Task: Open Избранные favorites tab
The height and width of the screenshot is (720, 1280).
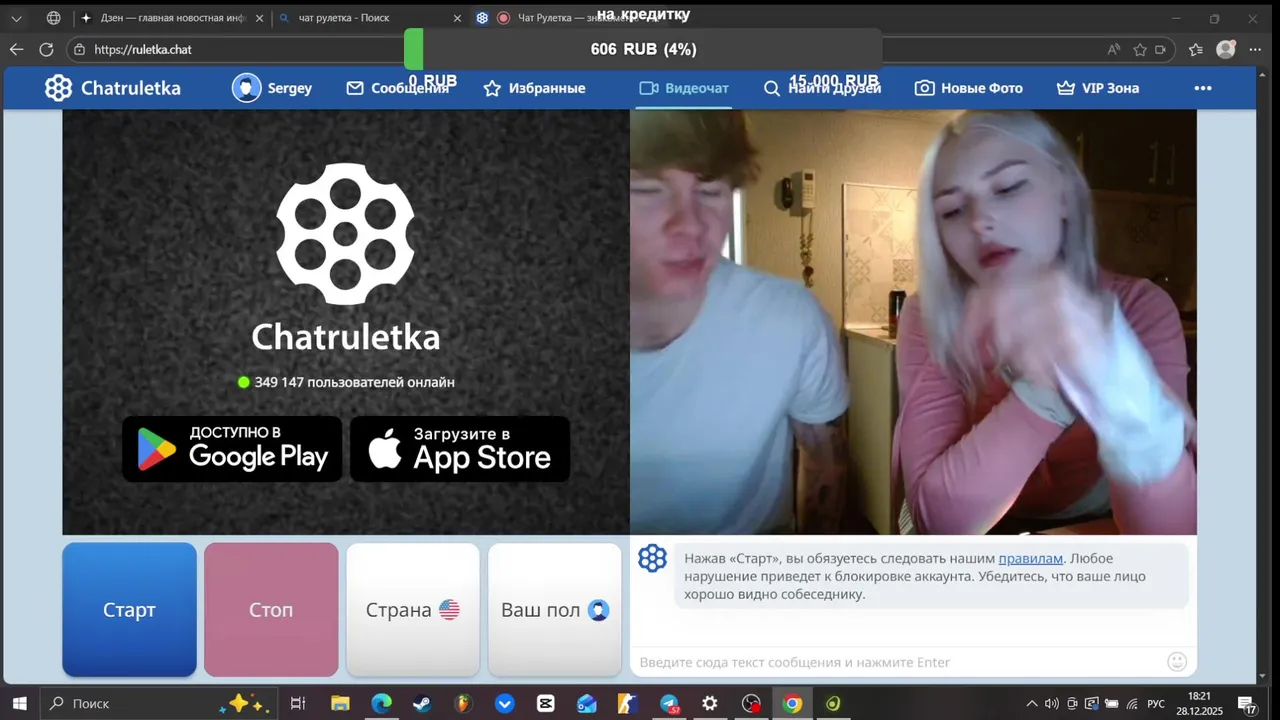Action: click(x=534, y=88)
